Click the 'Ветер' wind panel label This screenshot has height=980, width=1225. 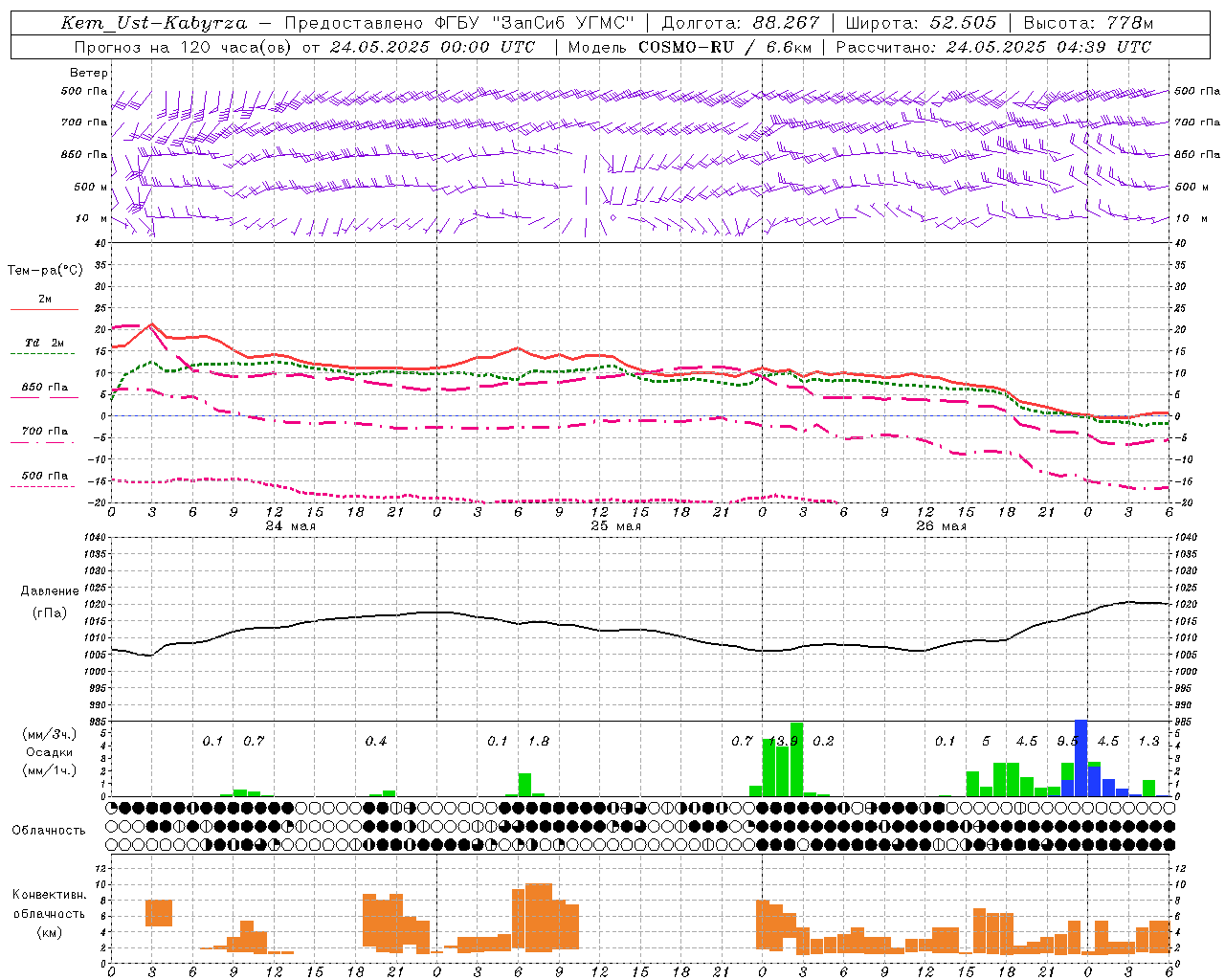[89, 73]
